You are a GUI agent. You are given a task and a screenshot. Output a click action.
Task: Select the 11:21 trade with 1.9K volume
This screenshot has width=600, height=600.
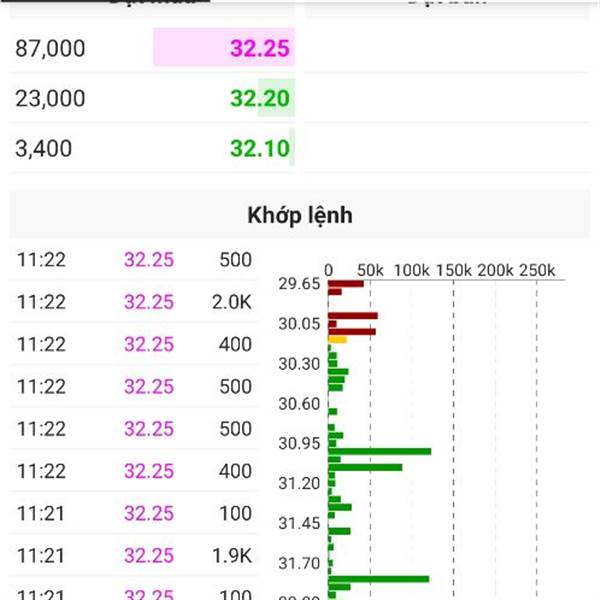pos(134,555)
